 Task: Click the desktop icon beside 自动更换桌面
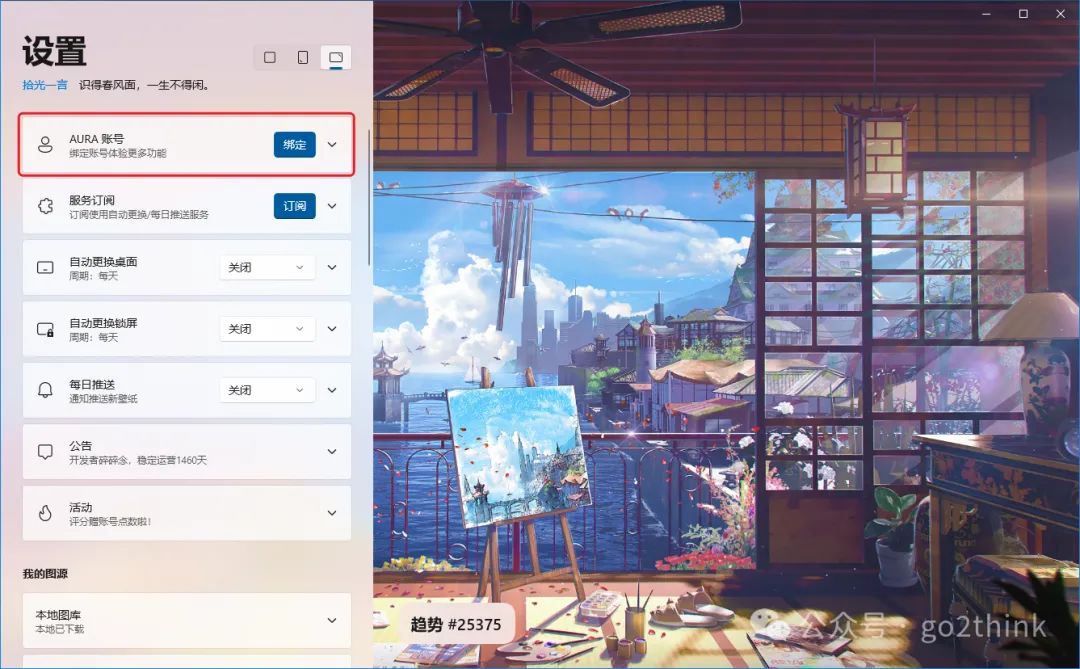click(x=45, y=267)
